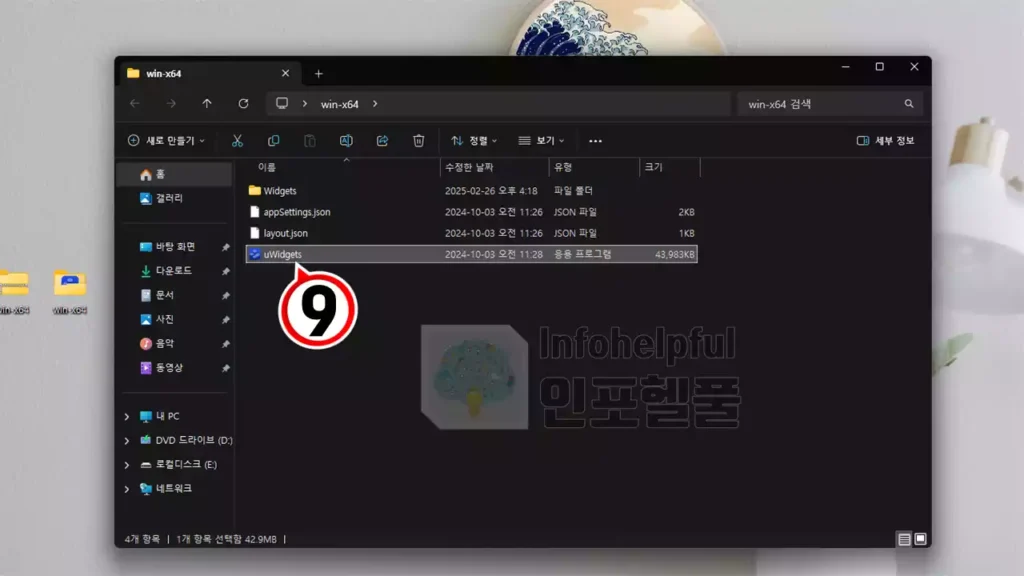Switch to large thumbnails view icon
1024x576 pixels.
(x=920, y=539)
